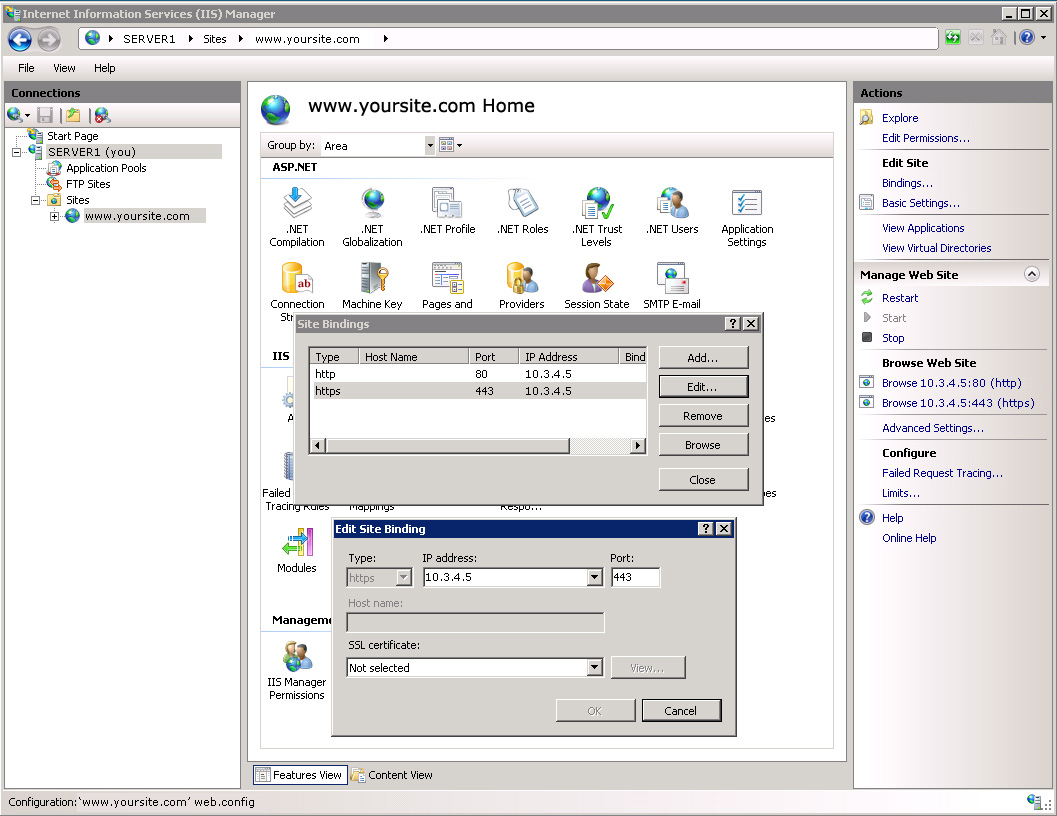This screenshot has width=1057, height=816.
Task: Click the Save icon in Connections toolbar
Action: click(45, 115)
